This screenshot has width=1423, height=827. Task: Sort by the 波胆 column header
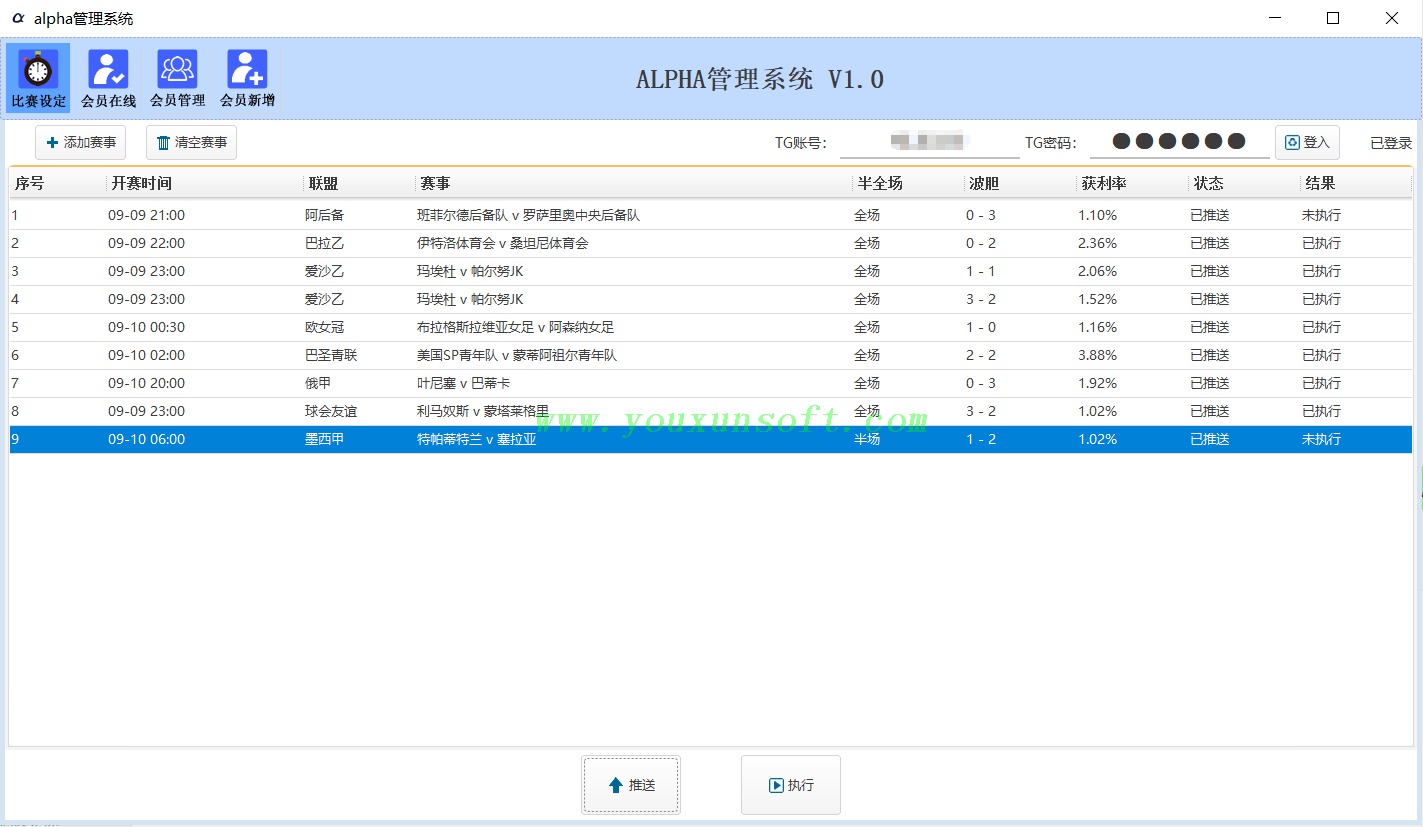coord(1021,183)
